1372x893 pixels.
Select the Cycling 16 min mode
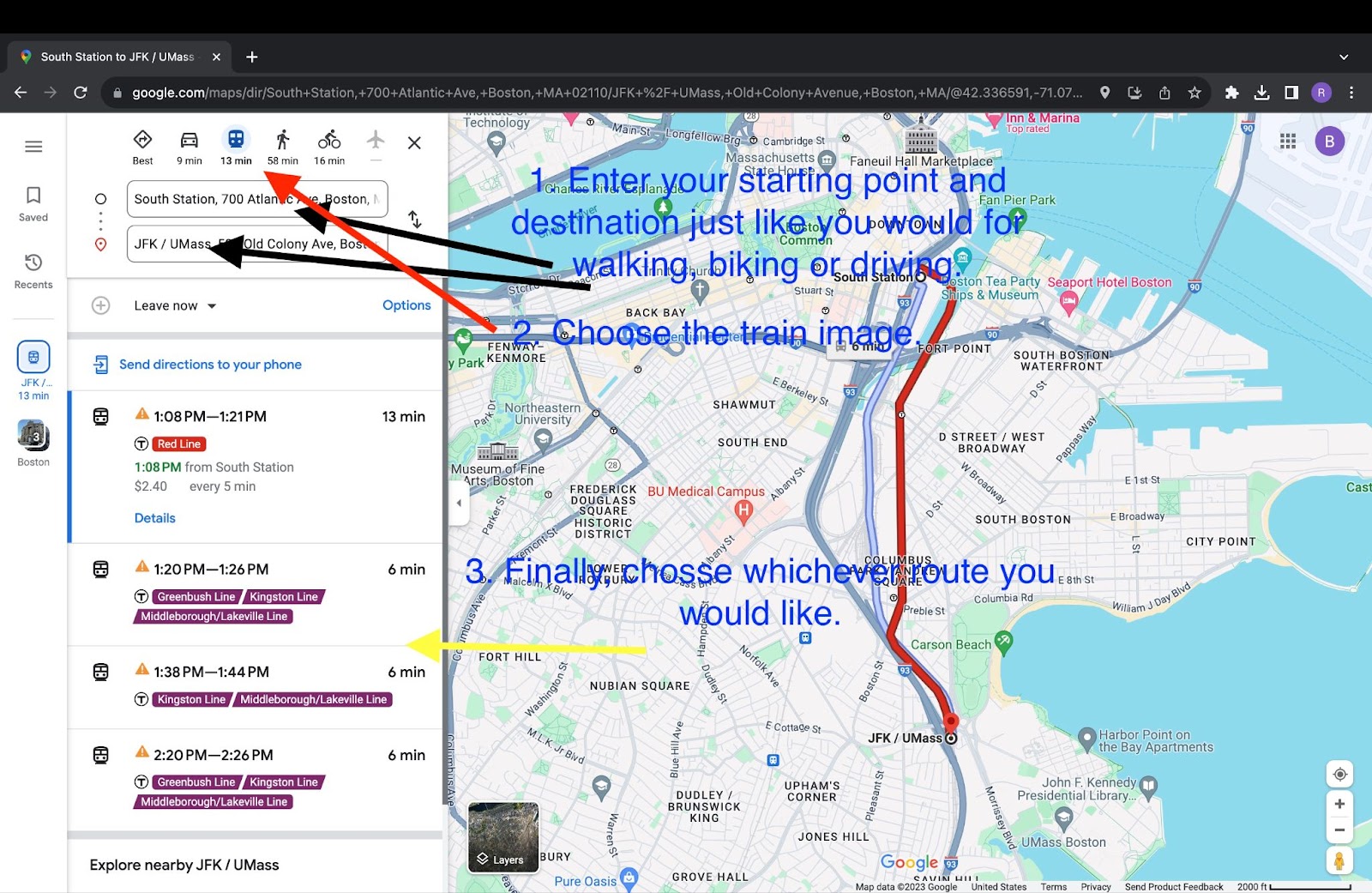point(329,147)
